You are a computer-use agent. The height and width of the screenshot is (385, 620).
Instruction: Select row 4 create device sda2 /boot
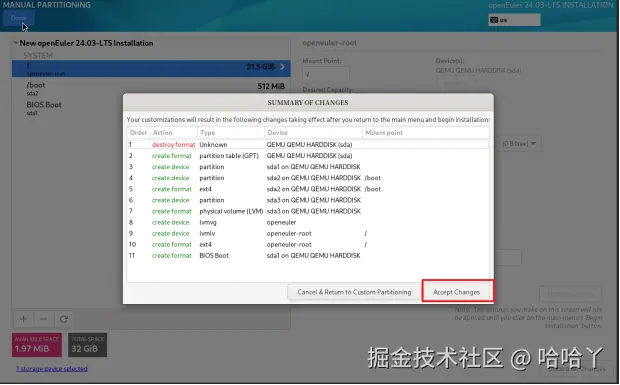(308, 178)
